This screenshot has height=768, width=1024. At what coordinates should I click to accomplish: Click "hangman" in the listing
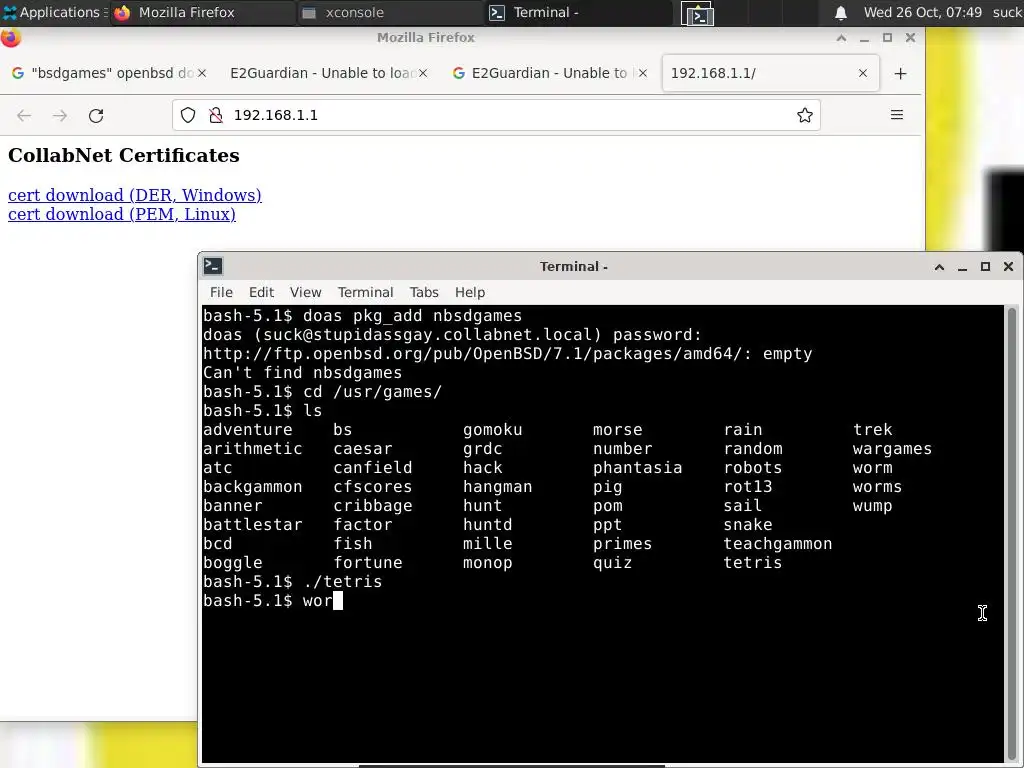pyautogui.click(x=498, y=487)
